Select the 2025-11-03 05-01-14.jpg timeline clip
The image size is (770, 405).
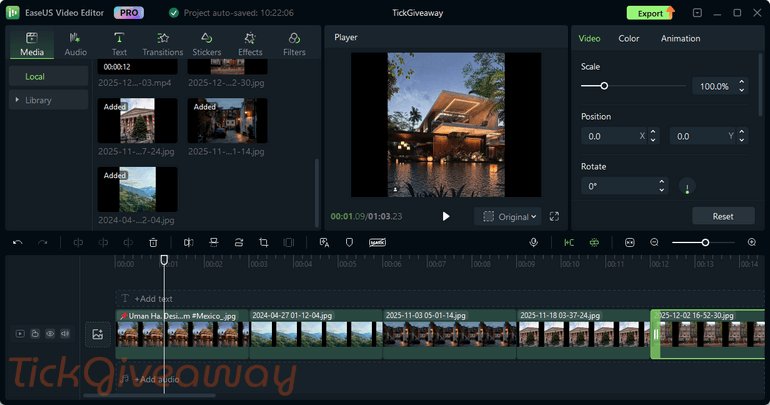(449, 334)
